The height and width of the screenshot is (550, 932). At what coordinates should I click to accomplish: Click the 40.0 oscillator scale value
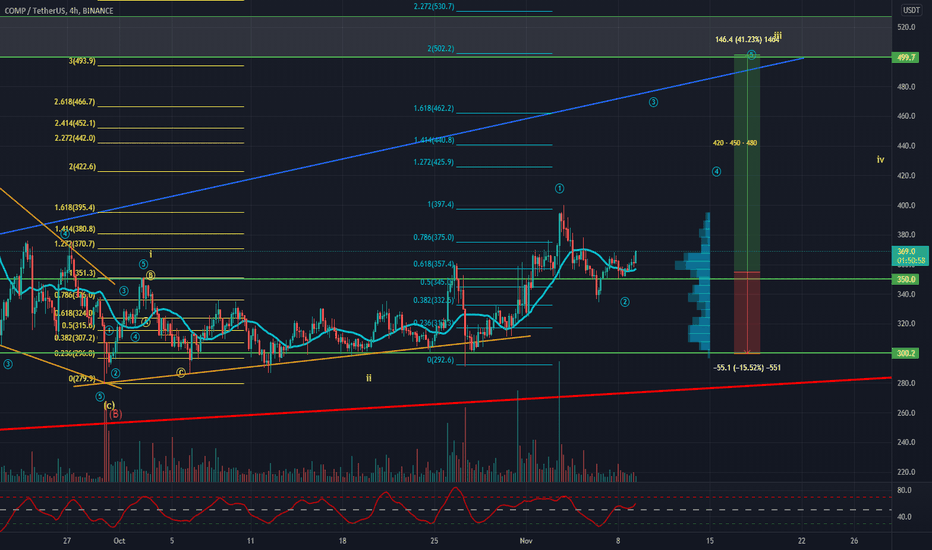904,517
